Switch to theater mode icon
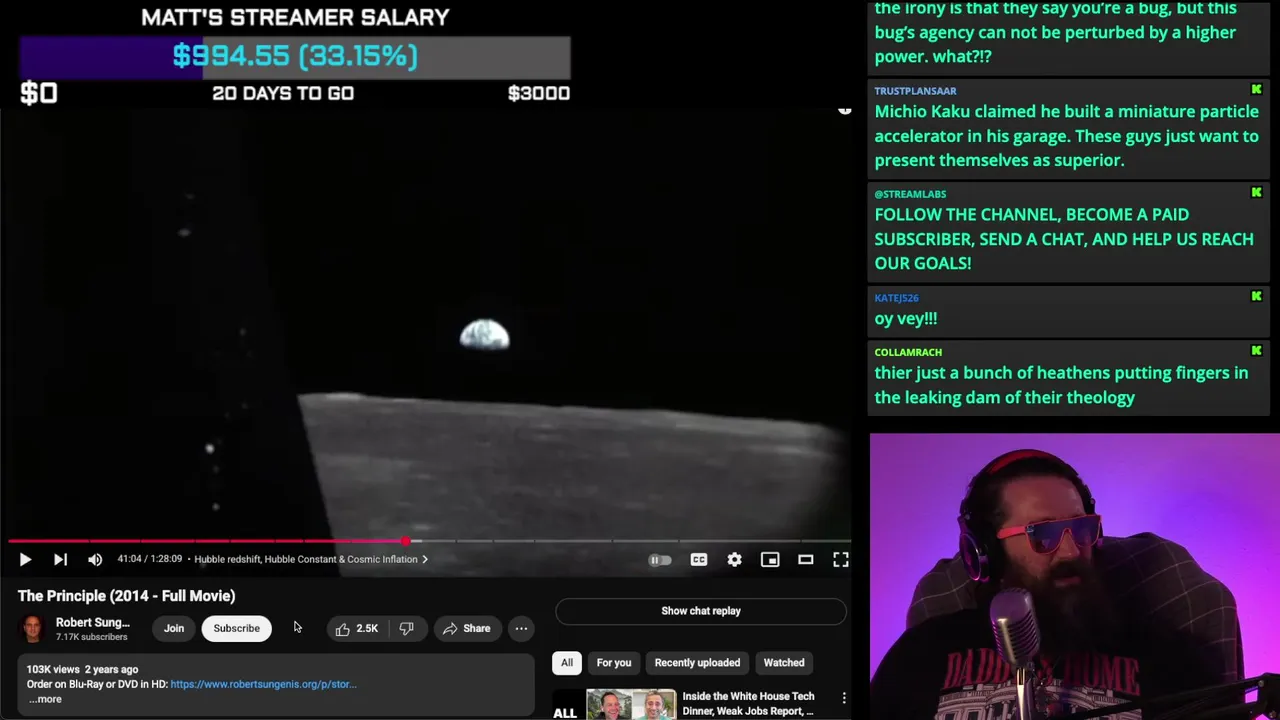The height and width of the screenshot is (720, 1280). click(x=805, y=560)
